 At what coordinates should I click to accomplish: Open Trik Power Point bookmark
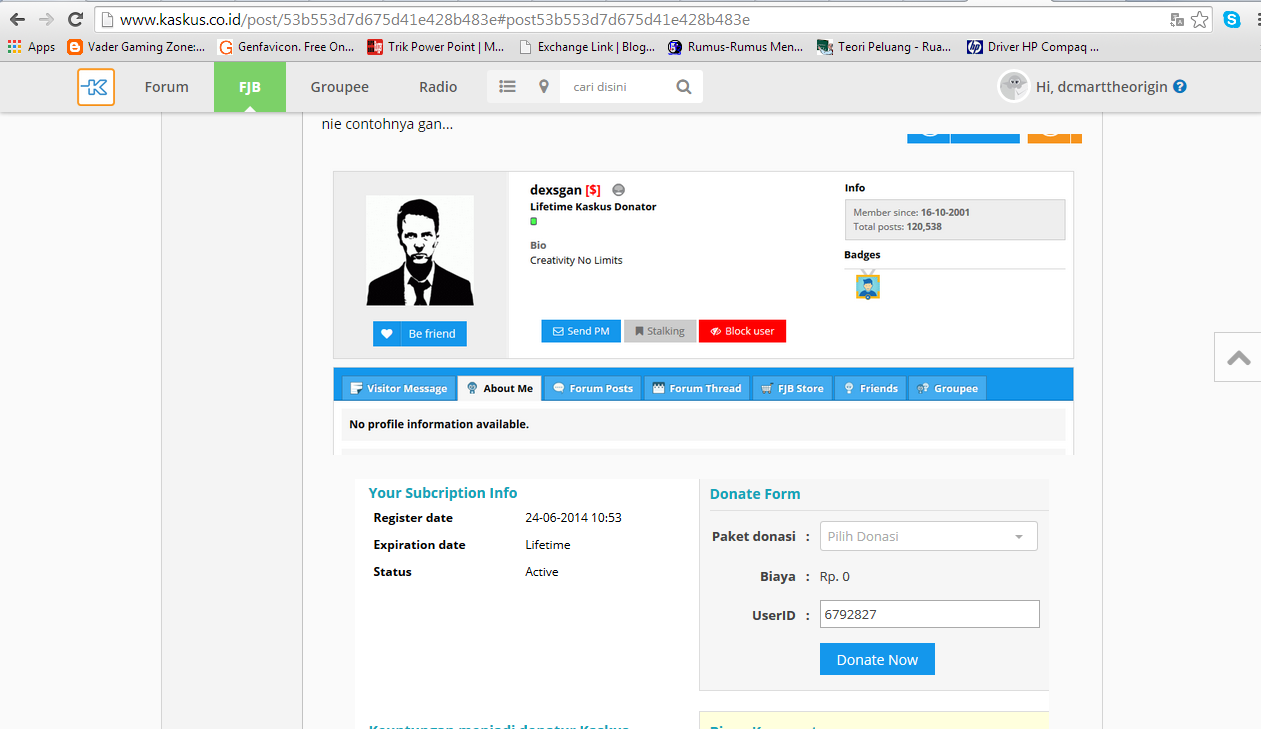tap(436, 46)
